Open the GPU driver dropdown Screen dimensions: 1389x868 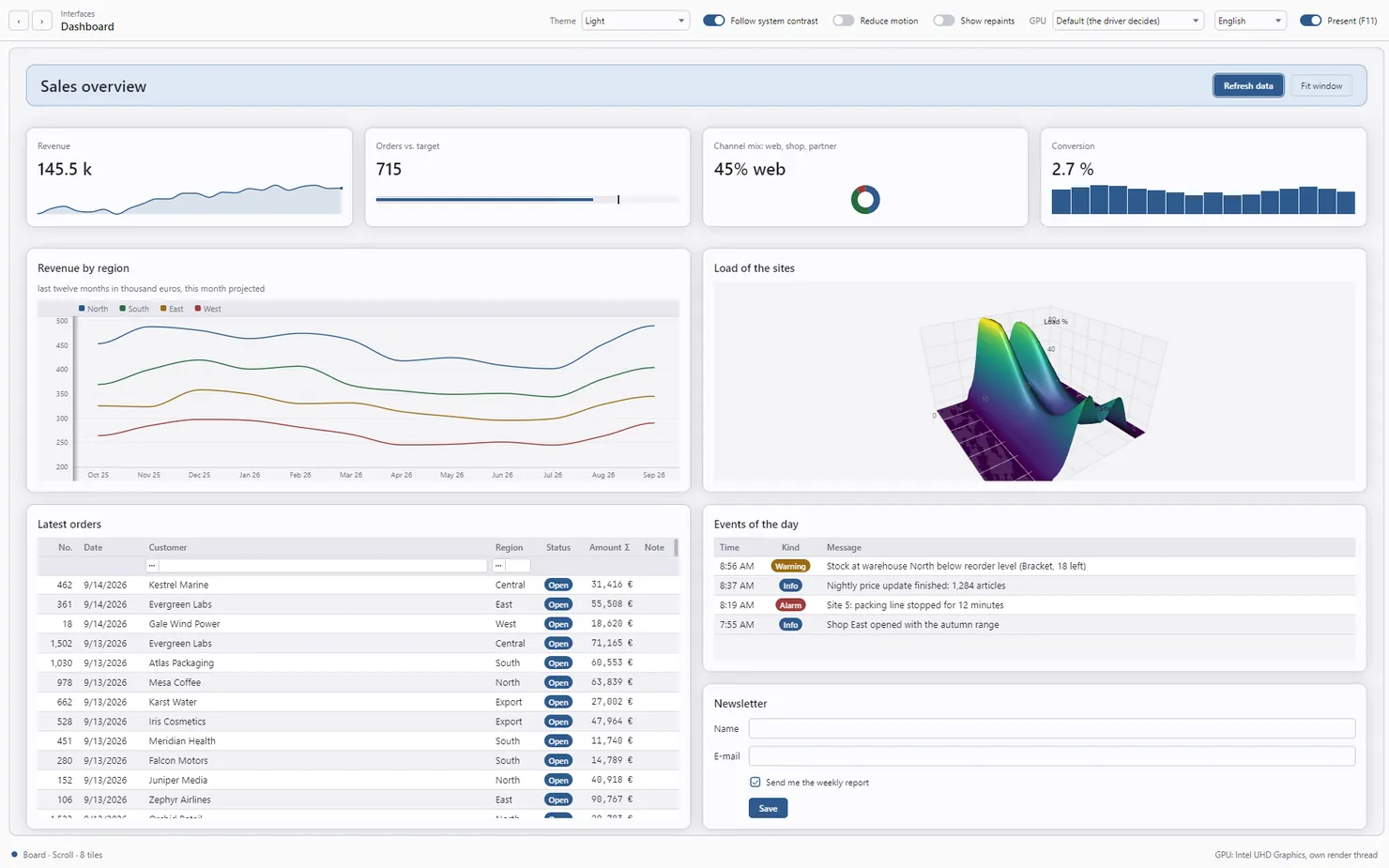coord(1128,21)
